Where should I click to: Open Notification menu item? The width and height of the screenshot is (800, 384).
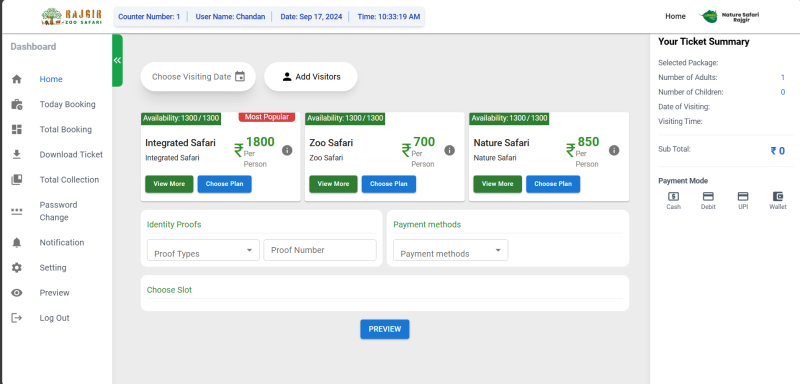pyautogui.click(x=62, y=243)
